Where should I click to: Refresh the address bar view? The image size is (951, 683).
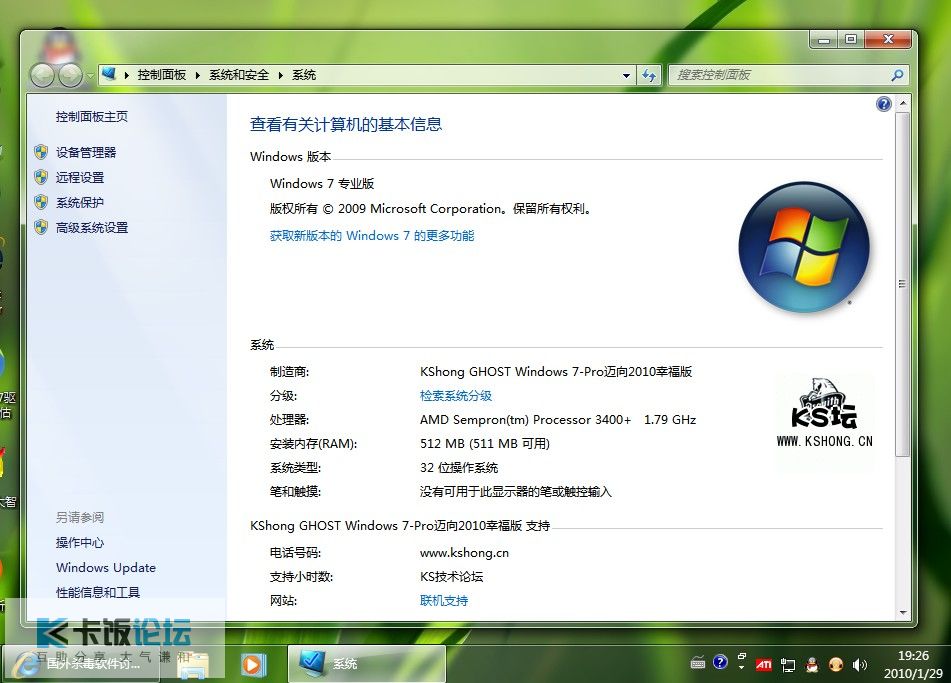pyautogui.click(x=649, y=75)
